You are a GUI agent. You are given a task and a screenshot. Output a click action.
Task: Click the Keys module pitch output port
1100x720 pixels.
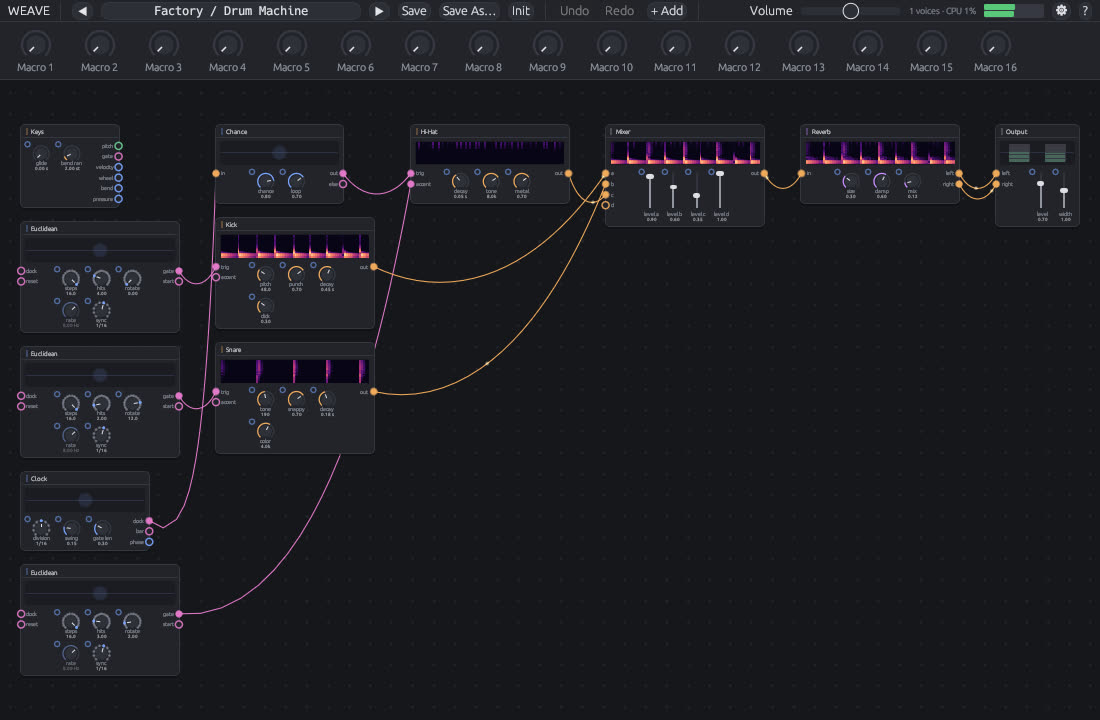(x=119, y=146)
